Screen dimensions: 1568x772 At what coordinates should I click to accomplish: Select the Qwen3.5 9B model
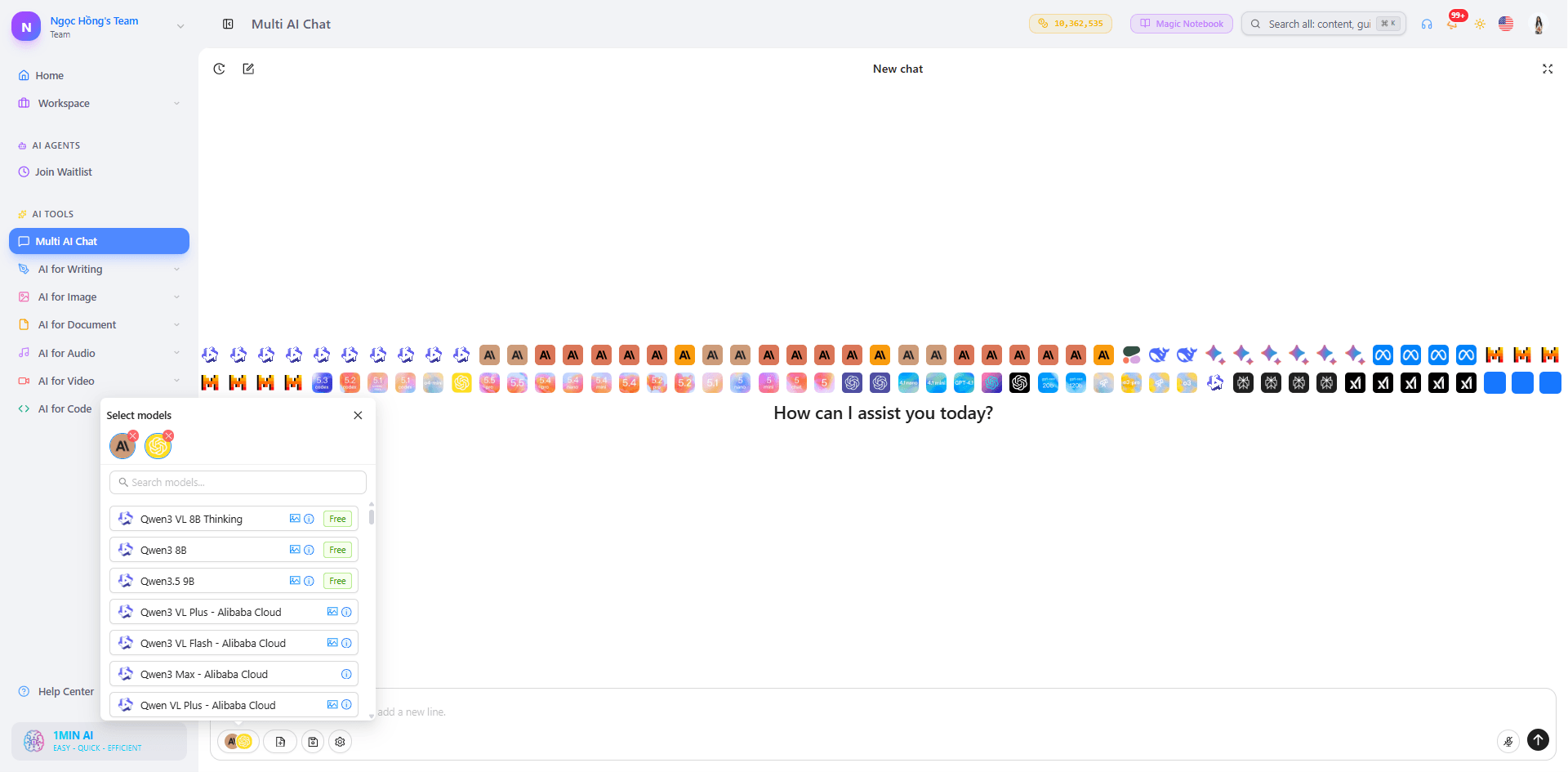[x=234, y=581]
